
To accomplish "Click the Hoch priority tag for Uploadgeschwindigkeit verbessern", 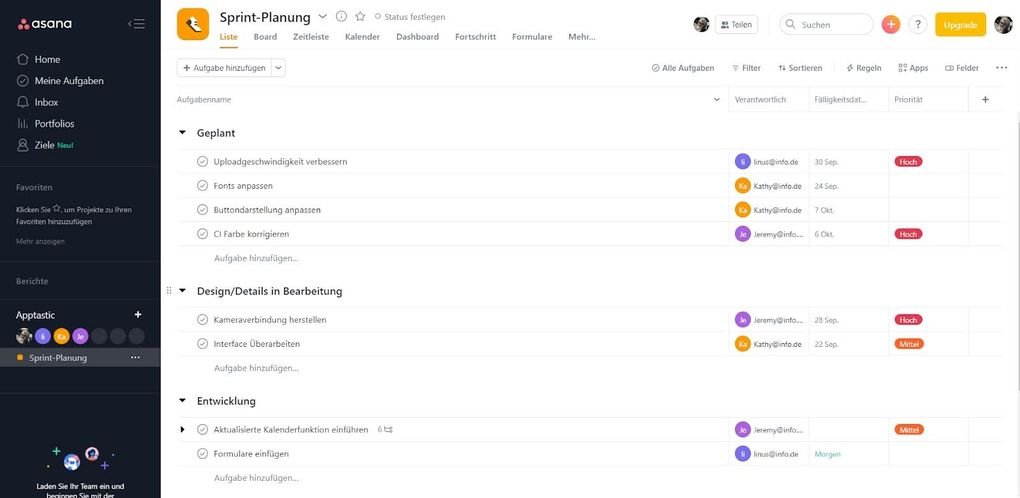I will click(x=908, y=161).
